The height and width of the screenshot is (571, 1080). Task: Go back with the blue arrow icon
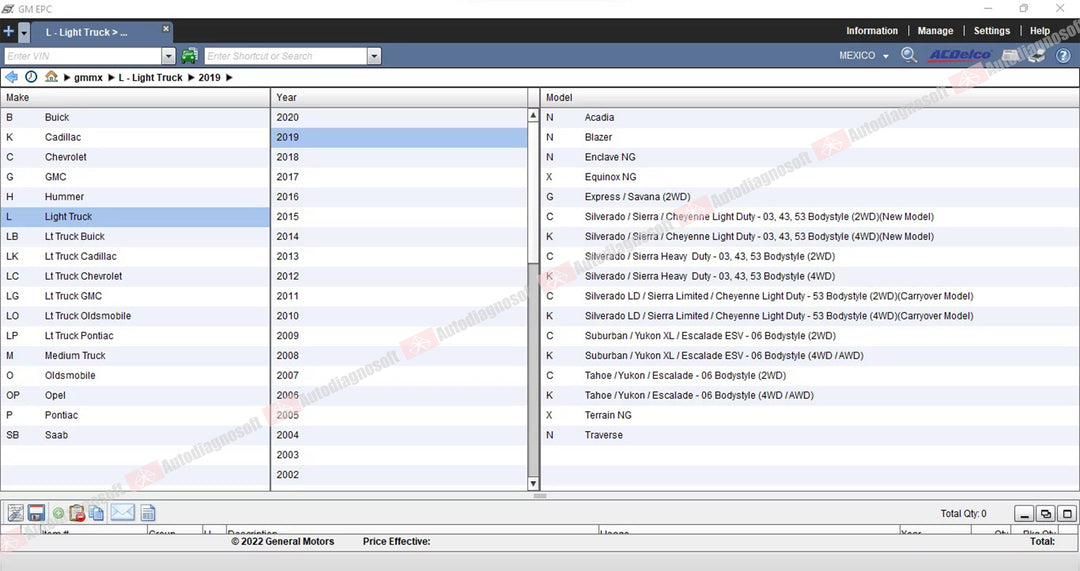11,77
